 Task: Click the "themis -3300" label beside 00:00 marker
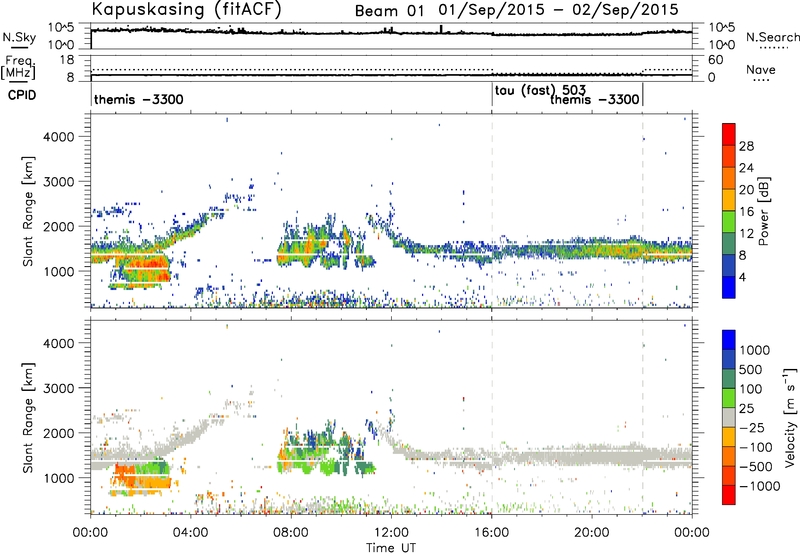(x=139, y=99)
